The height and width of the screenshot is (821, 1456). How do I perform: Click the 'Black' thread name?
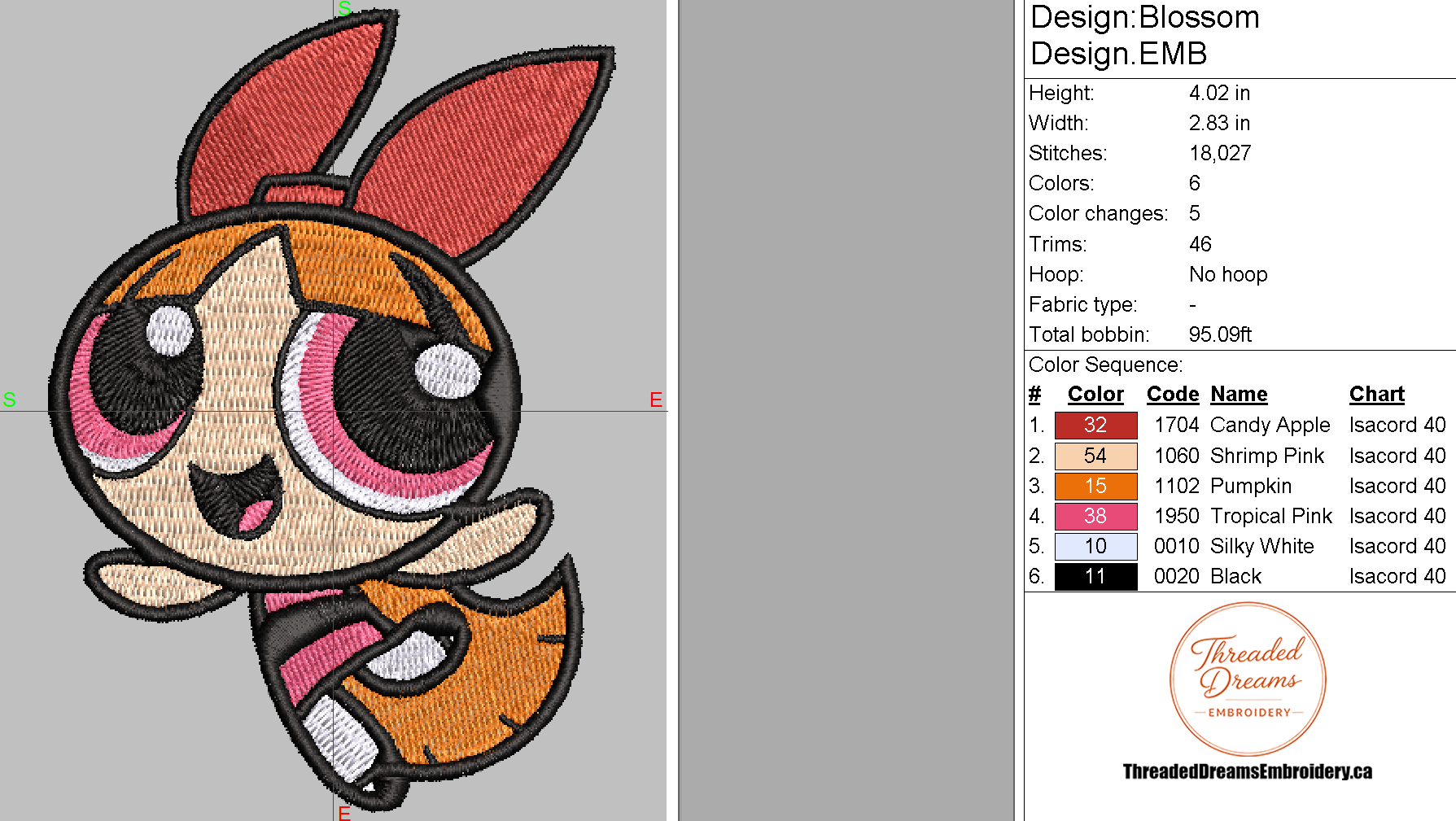(1235, 576)
